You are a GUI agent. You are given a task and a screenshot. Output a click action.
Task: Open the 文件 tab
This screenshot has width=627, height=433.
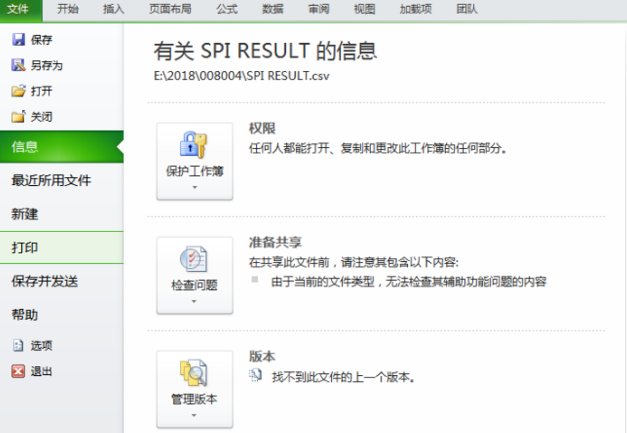tap(18, 9)
